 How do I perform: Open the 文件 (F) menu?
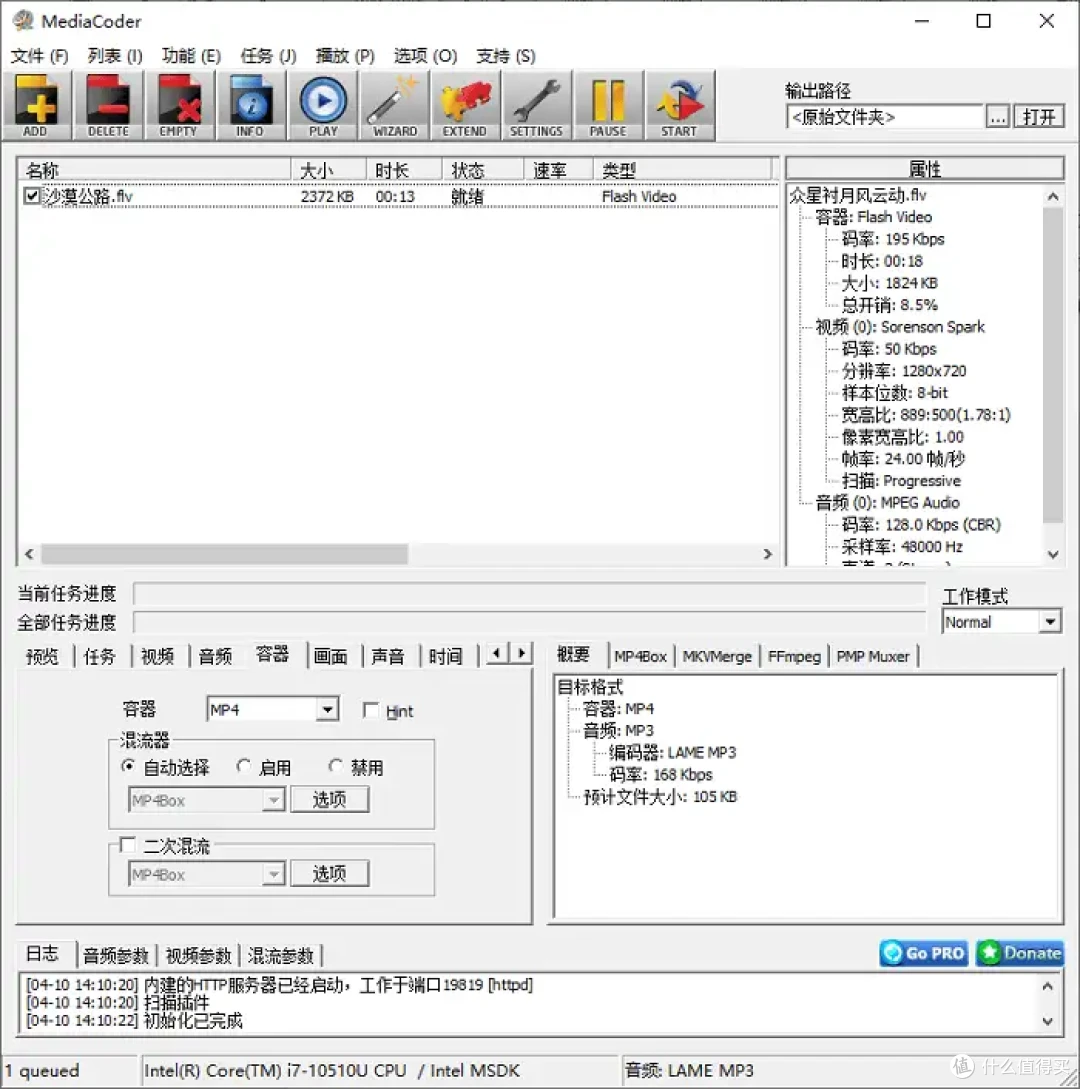point(40,56)
